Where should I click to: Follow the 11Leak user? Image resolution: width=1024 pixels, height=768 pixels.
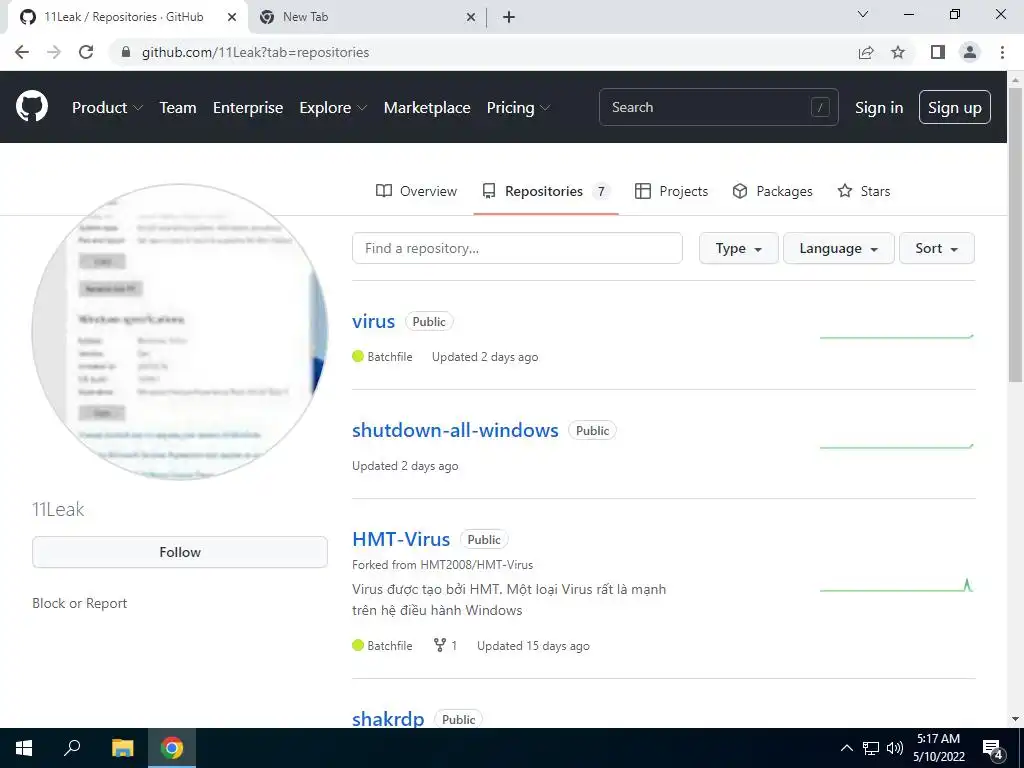click(x=180, y=552)
